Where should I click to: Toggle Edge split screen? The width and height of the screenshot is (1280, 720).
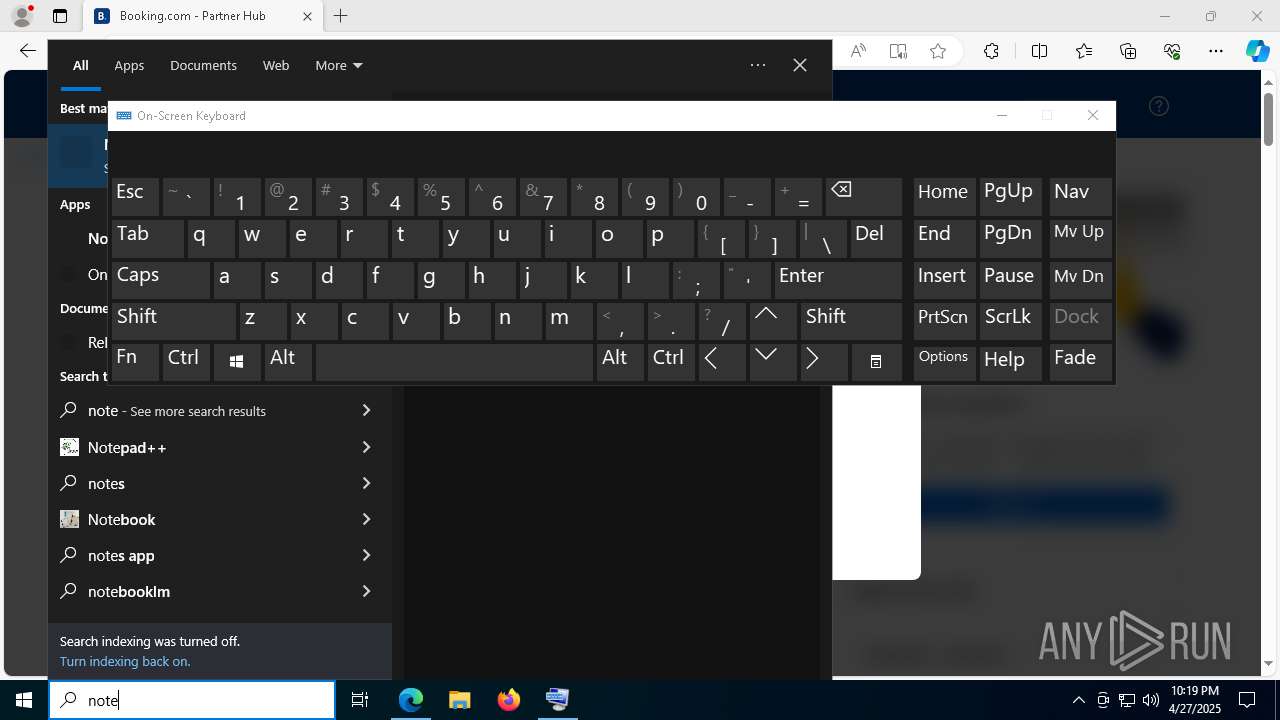tap(1039, 51)
